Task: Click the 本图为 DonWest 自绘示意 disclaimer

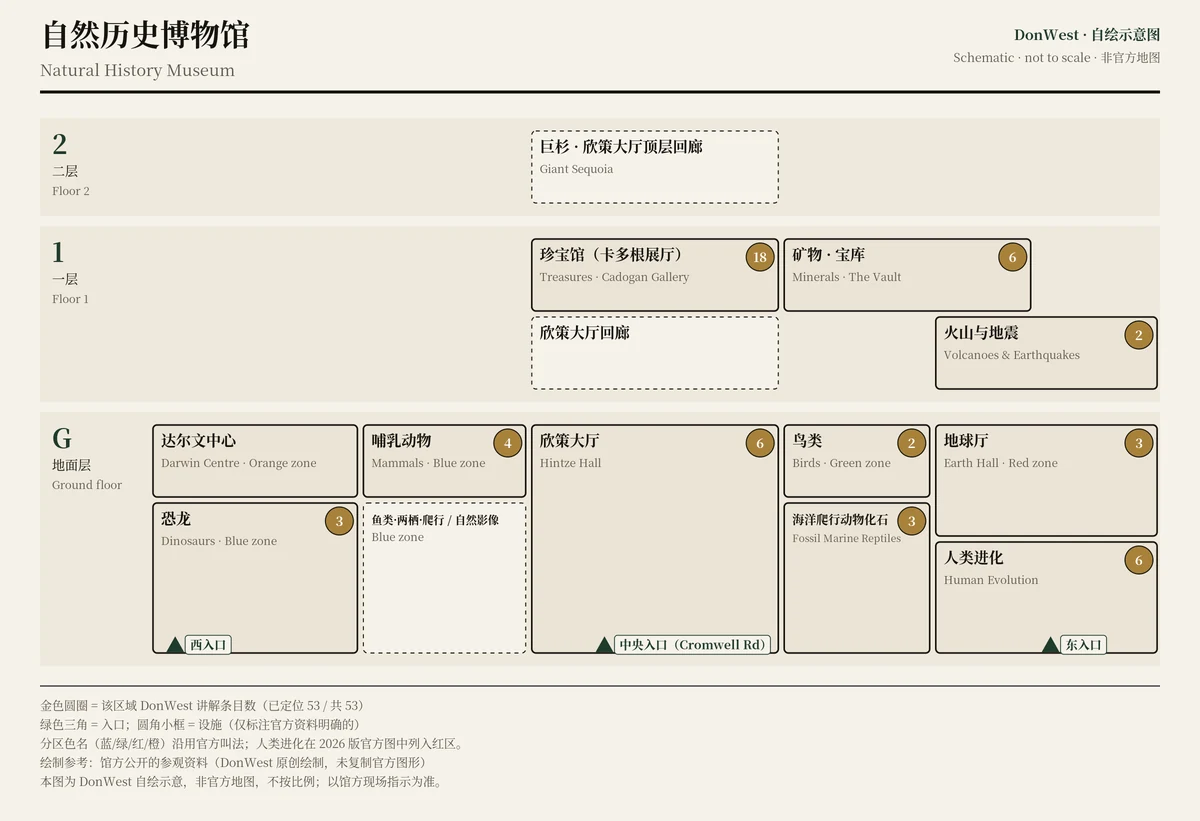Action: [241, 782]
